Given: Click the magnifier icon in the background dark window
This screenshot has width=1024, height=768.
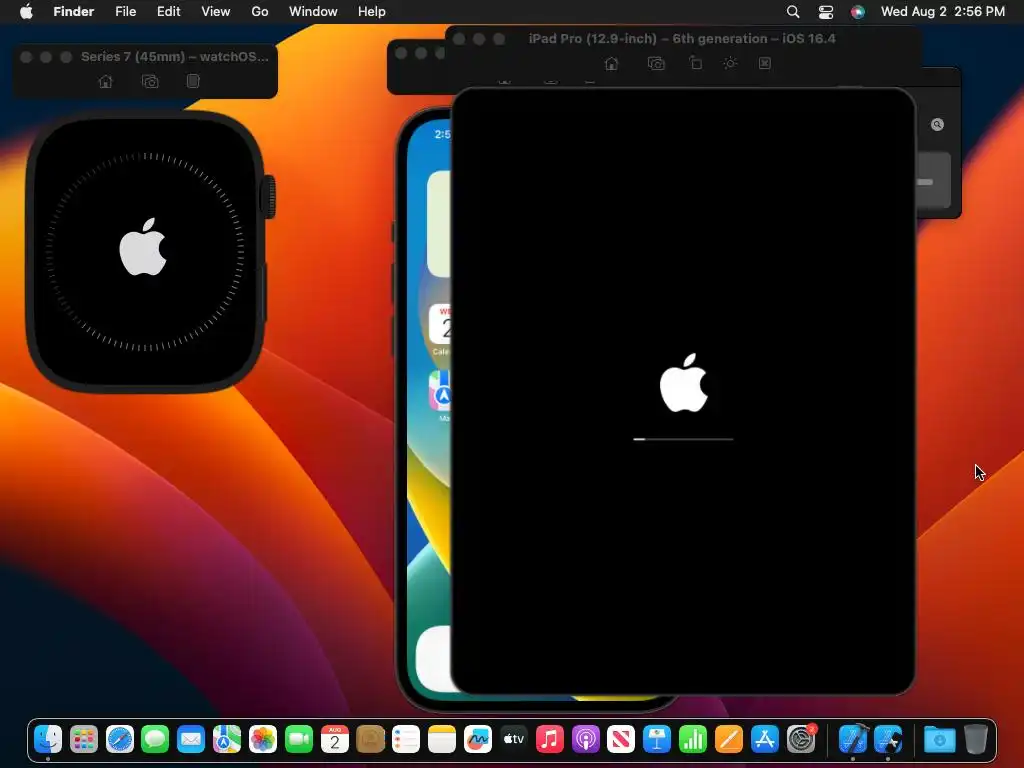Looking at the screenshot, I should (937, 125).
